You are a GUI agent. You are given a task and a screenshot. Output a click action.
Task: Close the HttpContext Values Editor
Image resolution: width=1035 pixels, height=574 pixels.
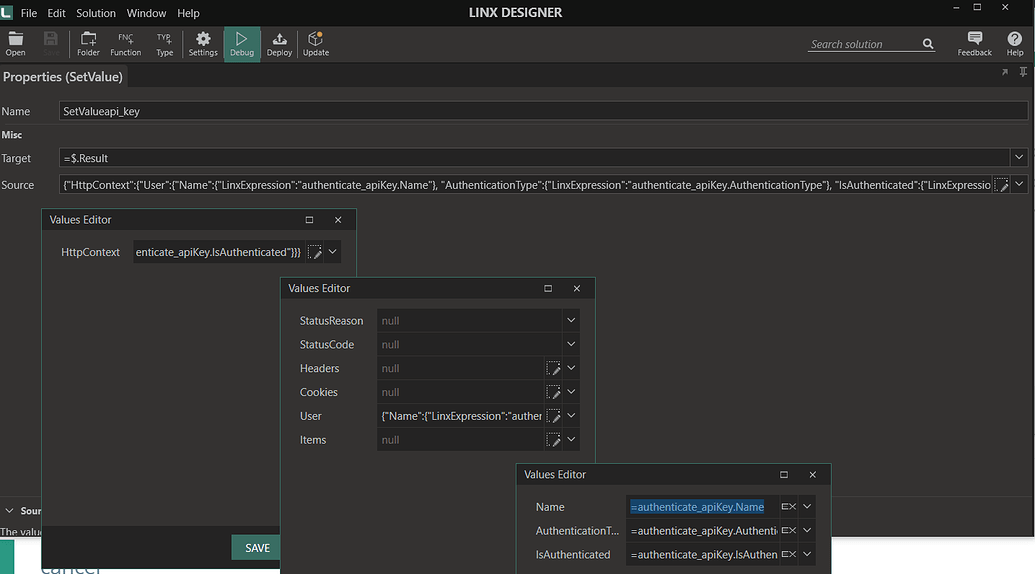click(x=338, y=220)
